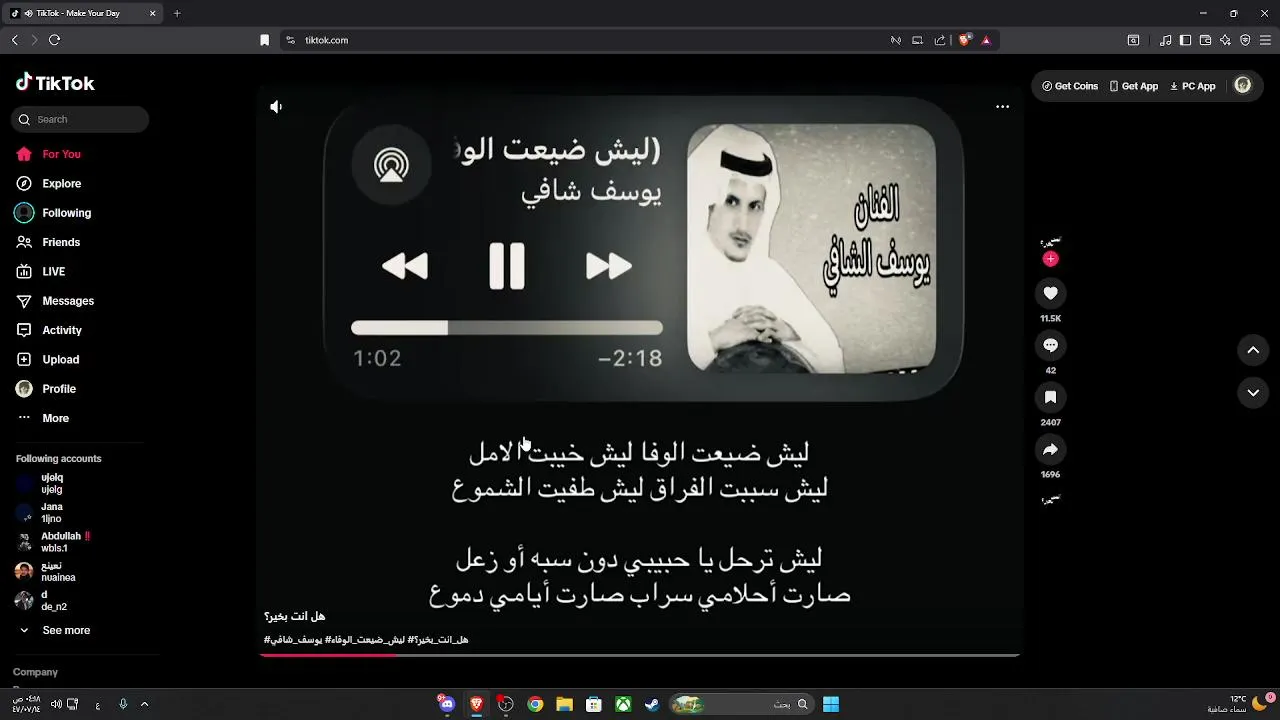Screen dimensions: 1280x720
Task: Click the Get App button
Action: click(x=1134, y=86)
